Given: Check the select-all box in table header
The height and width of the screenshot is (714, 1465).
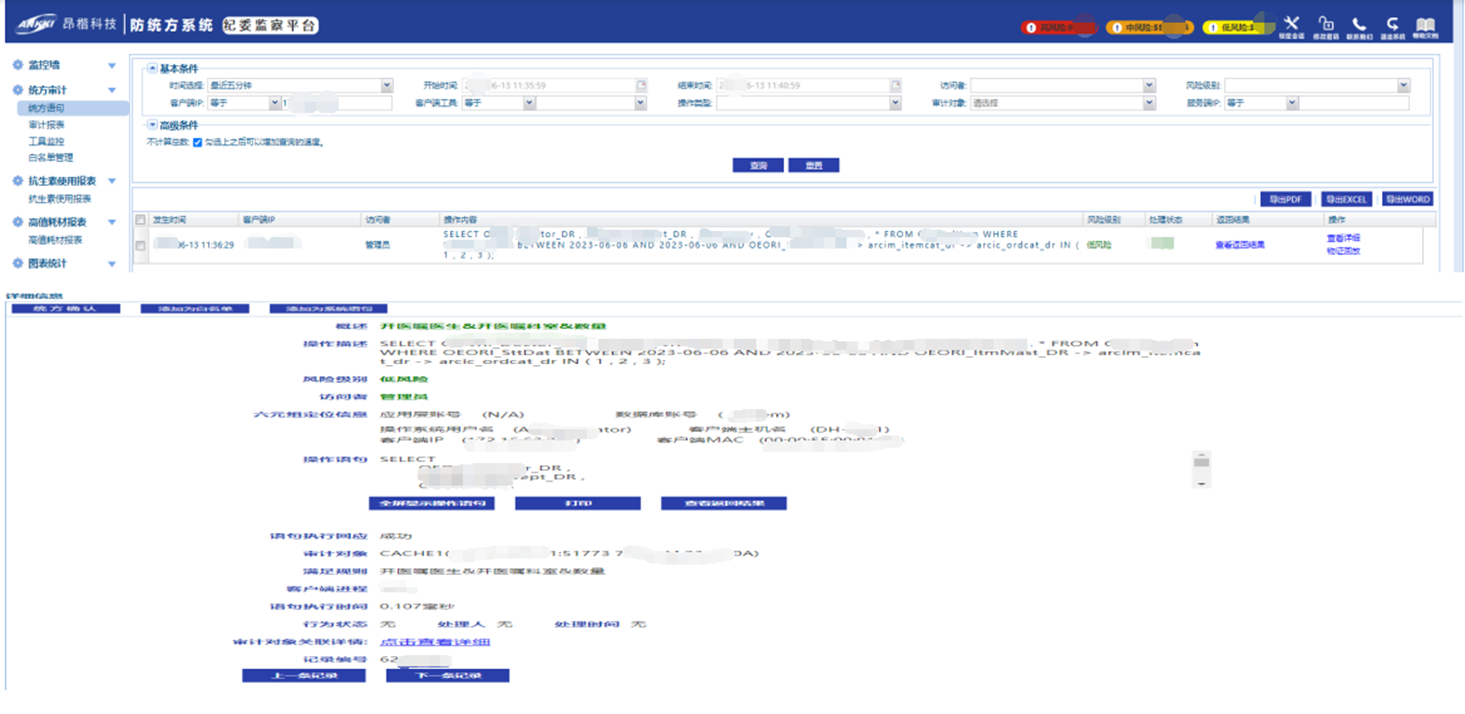Looking at the screenshot, I should [x=141, y=218].
